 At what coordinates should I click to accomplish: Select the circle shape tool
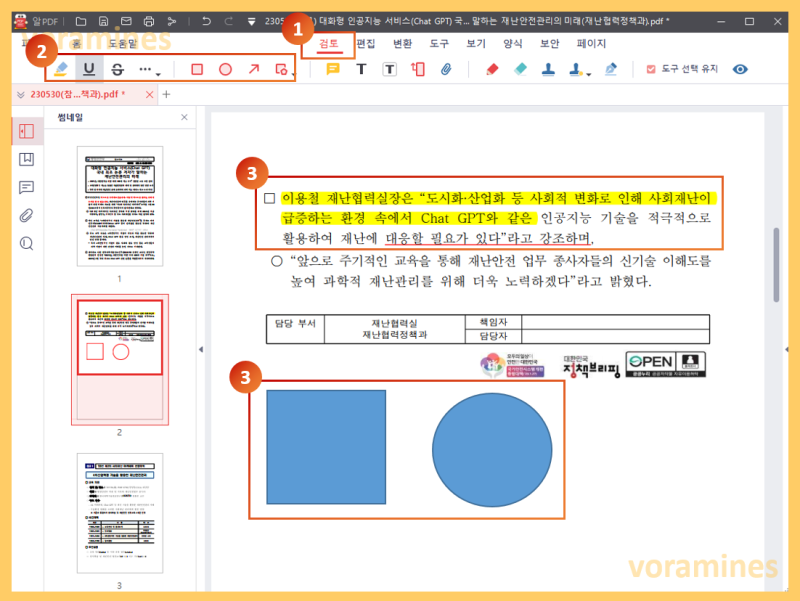[x=225, y=69]
